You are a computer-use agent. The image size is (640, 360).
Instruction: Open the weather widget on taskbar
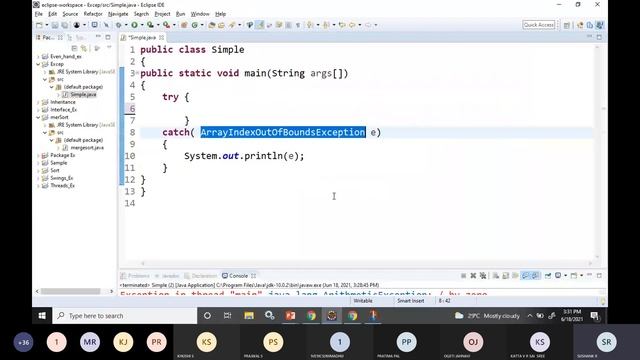click(x=487, y=316)
